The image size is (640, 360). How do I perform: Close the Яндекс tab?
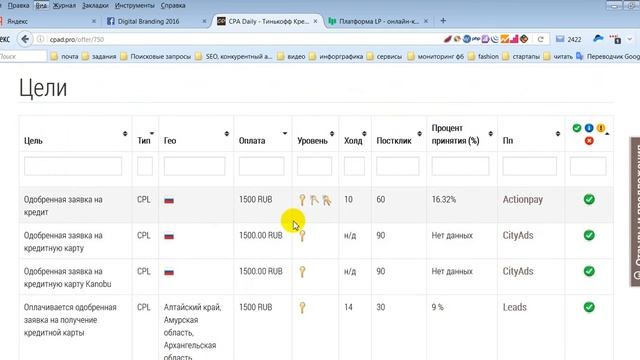pos(93,21)
